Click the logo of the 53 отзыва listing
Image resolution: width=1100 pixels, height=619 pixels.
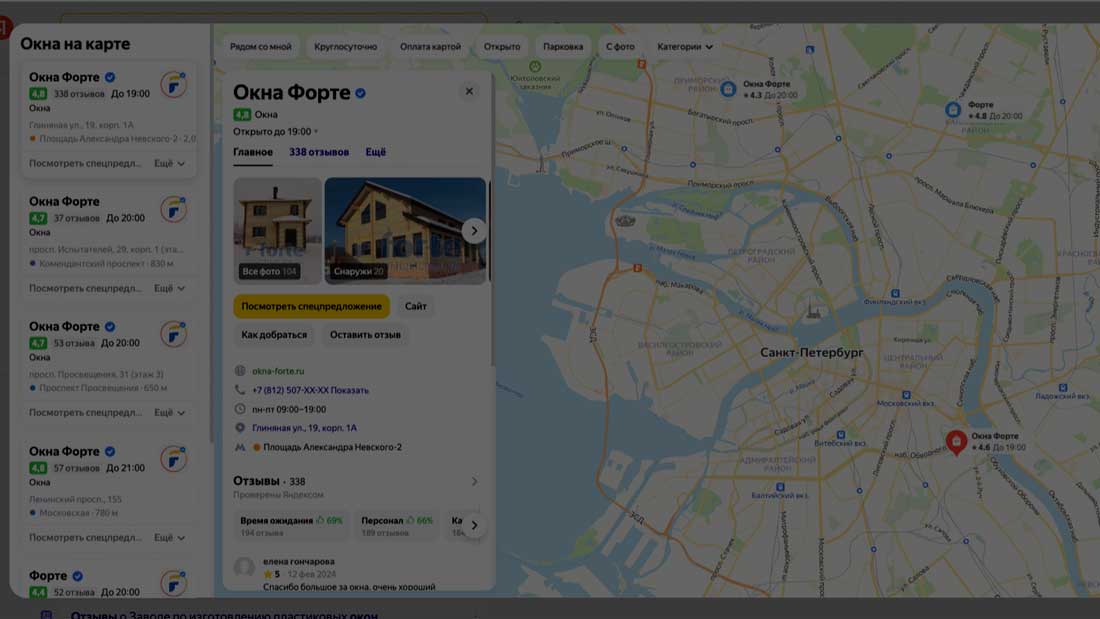coord(173,334)
